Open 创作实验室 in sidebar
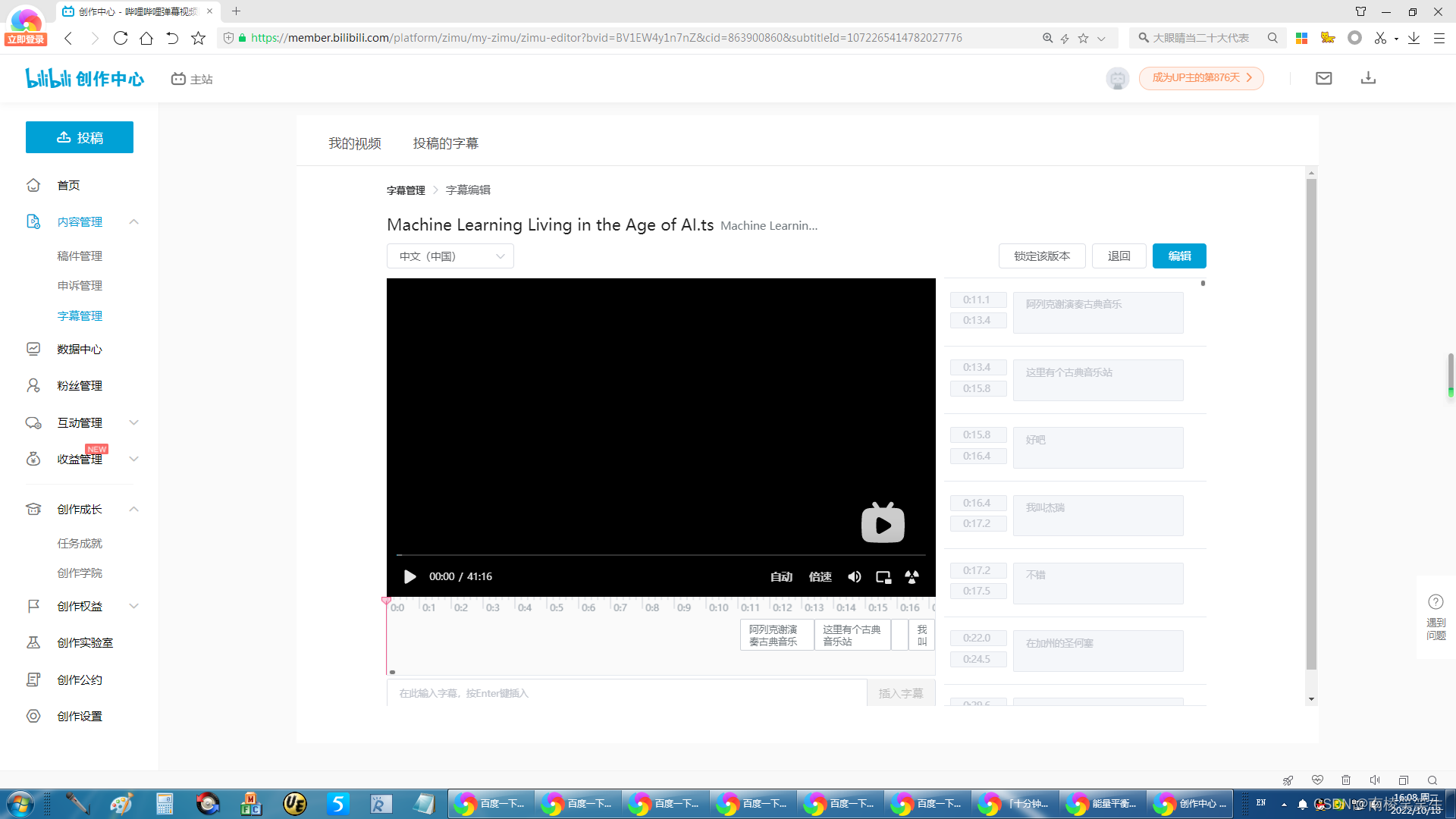 84,642
